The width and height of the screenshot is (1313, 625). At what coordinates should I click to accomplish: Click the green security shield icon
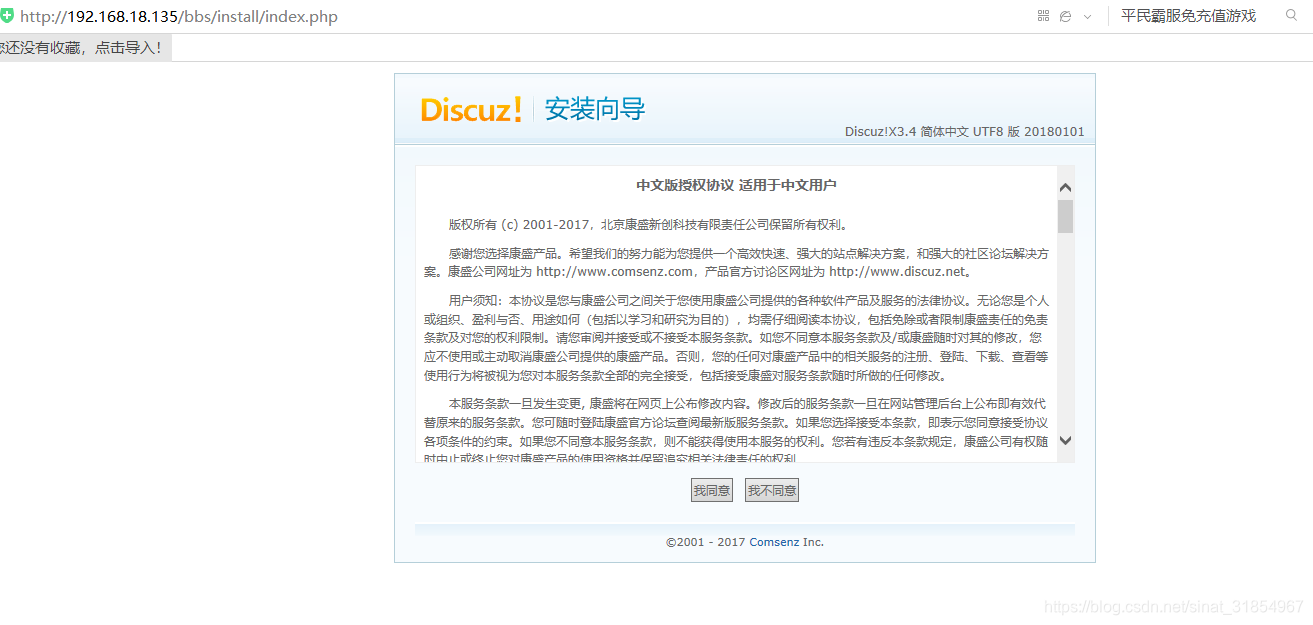pos(6,16)
